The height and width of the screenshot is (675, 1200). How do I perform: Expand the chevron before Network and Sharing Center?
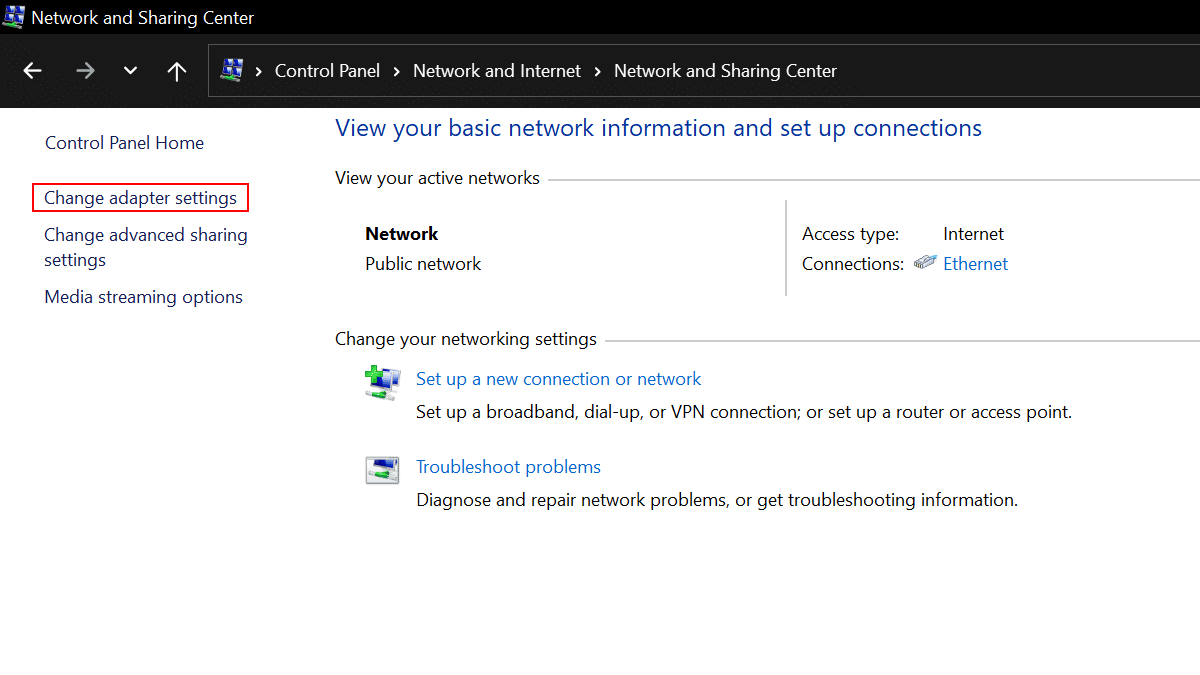tap(598, 71)
